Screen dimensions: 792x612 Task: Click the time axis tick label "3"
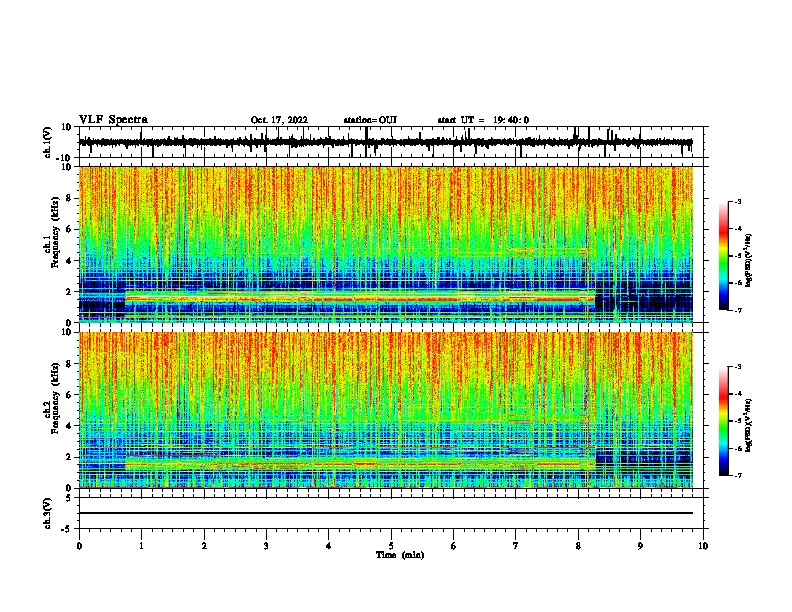point(266,546)
